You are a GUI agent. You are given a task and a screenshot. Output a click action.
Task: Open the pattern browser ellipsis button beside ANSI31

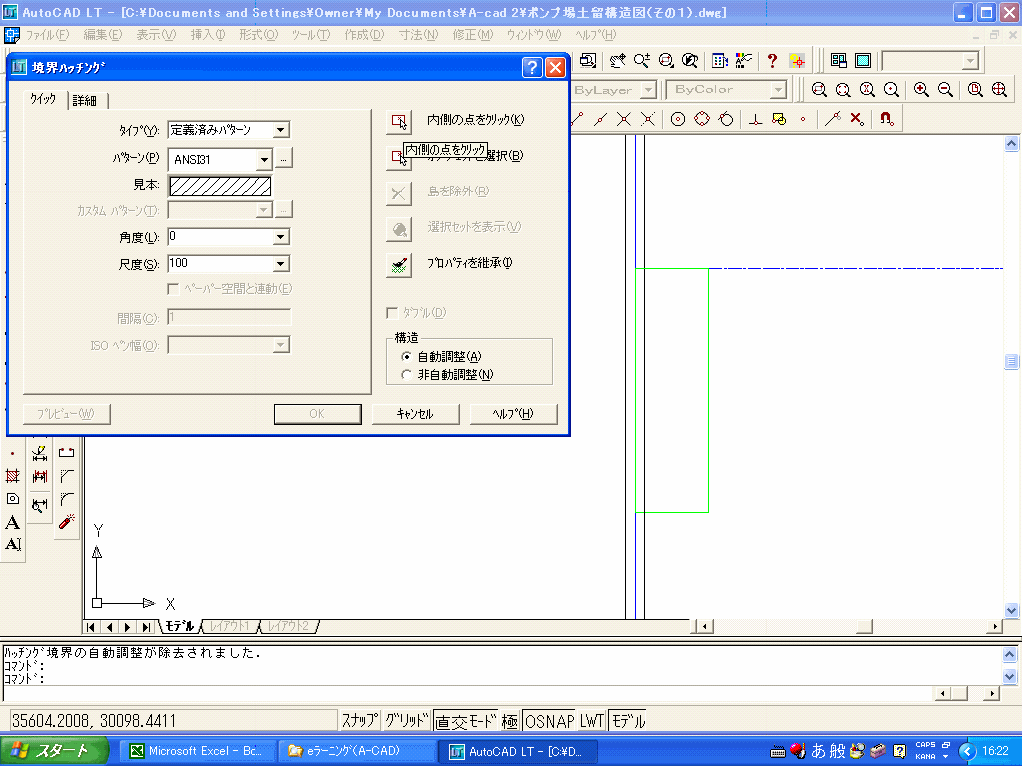coord(283,158)
